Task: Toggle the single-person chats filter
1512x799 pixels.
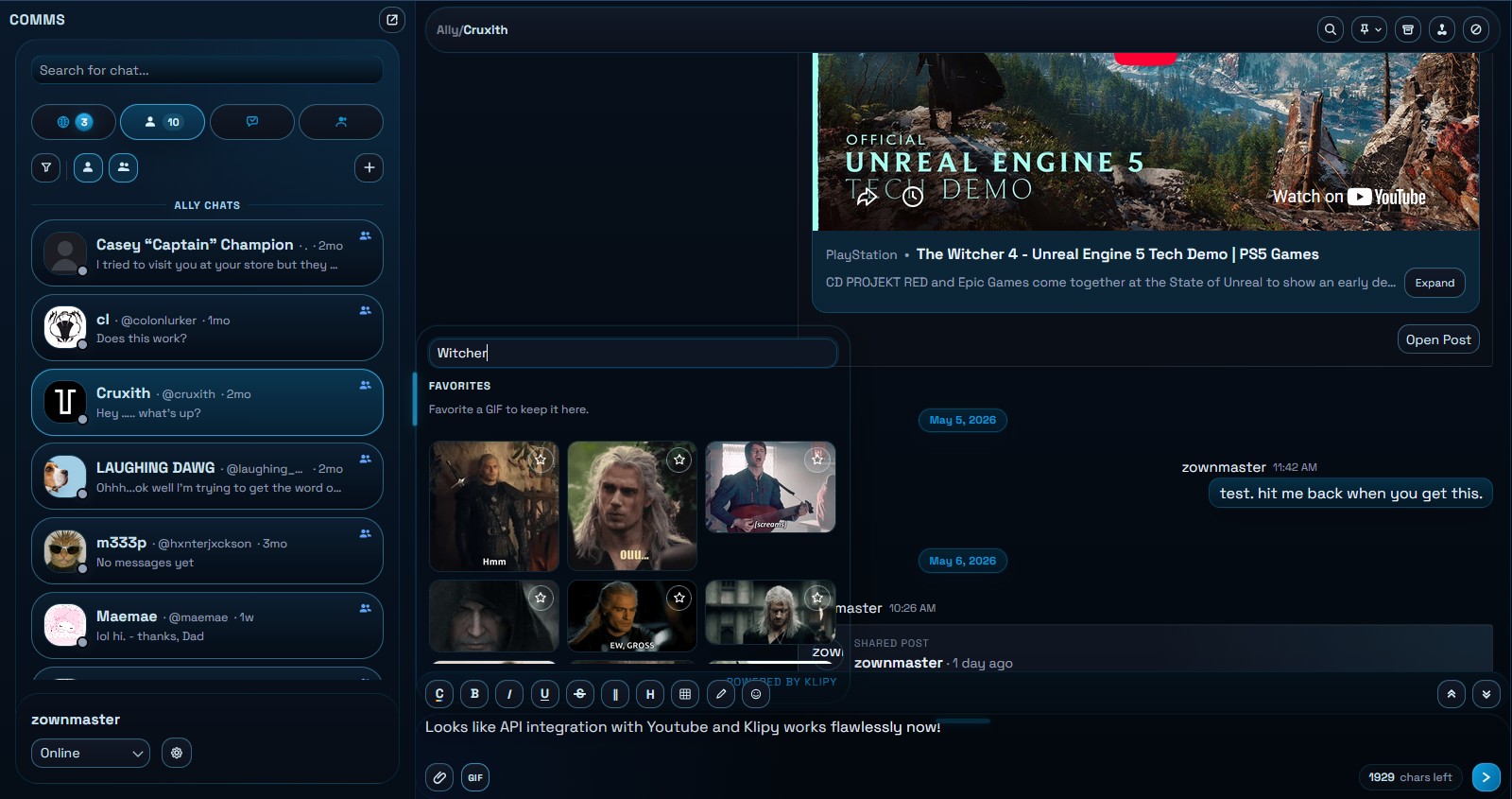Action: point(88,167)
